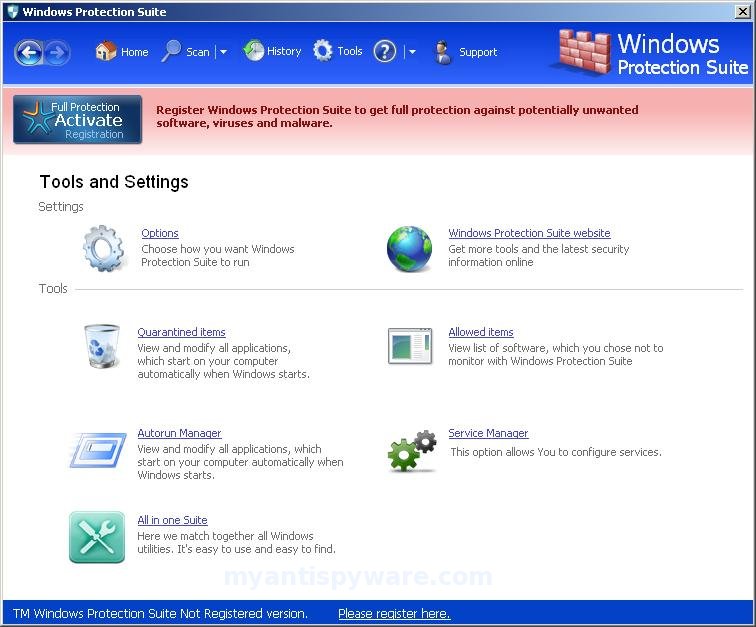Viewport: 756px width, 627px height.
Task: Open the Home toolbar label
Action: (135, 52)
